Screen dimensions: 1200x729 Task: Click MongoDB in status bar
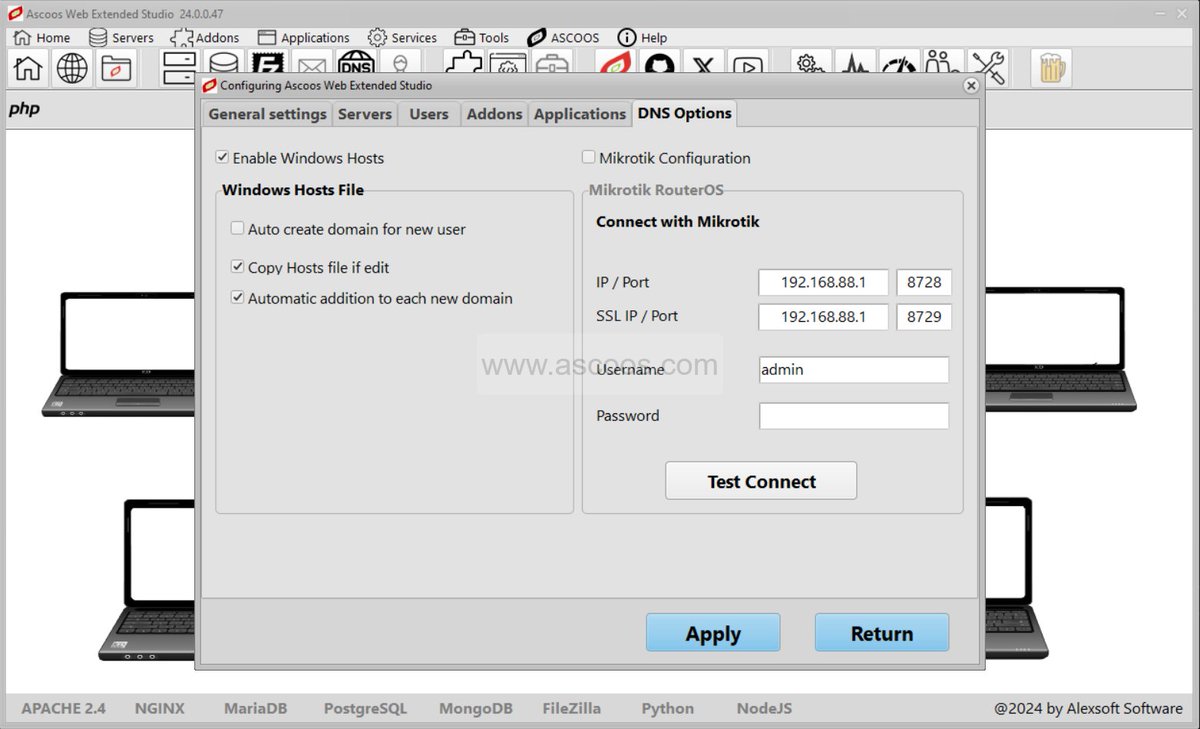tap(476, 708)
